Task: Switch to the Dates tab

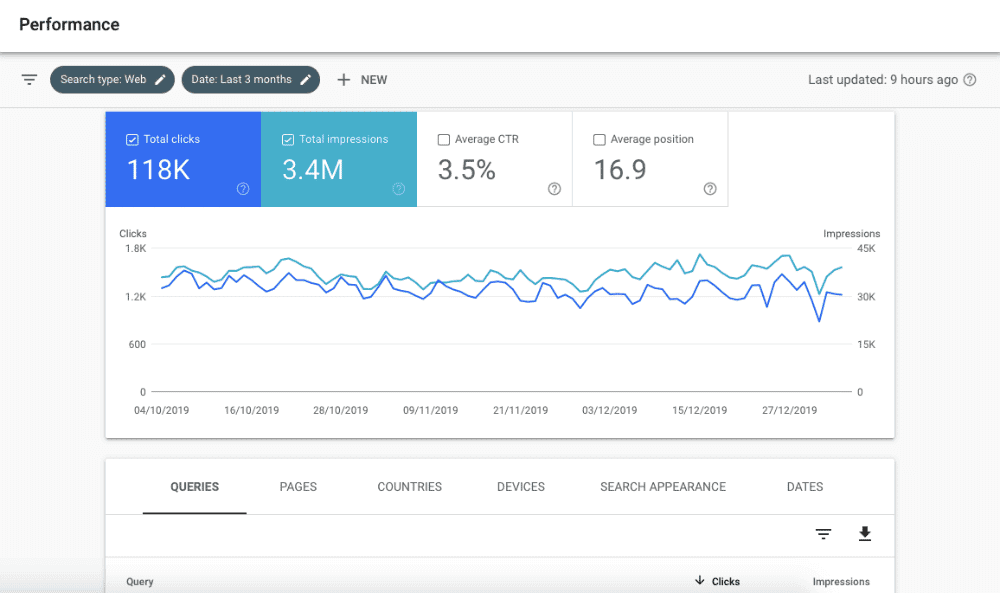Action: point(805,487)
